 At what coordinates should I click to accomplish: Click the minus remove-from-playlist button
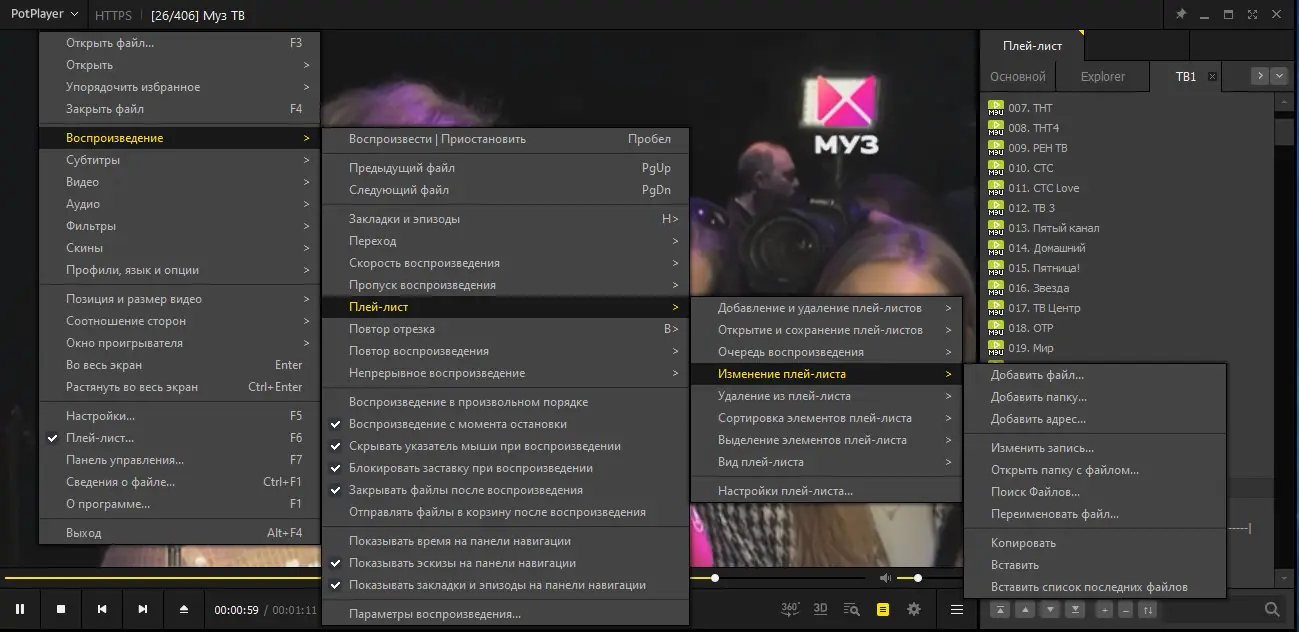click(1126, 609)
